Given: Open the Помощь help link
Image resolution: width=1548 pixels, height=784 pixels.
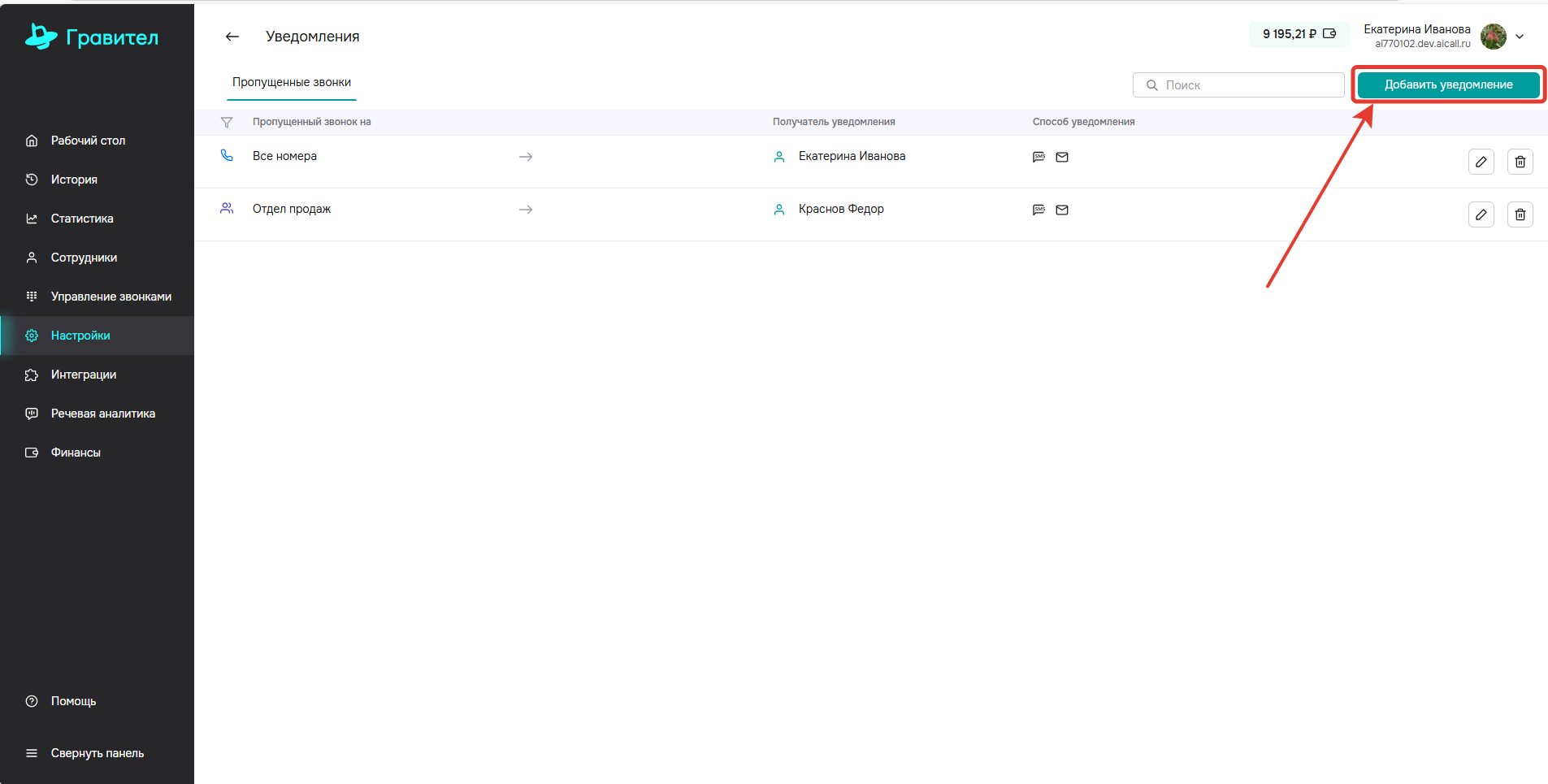Looking at the screenshot, I should pyautogui.click(x=73, y=701).
